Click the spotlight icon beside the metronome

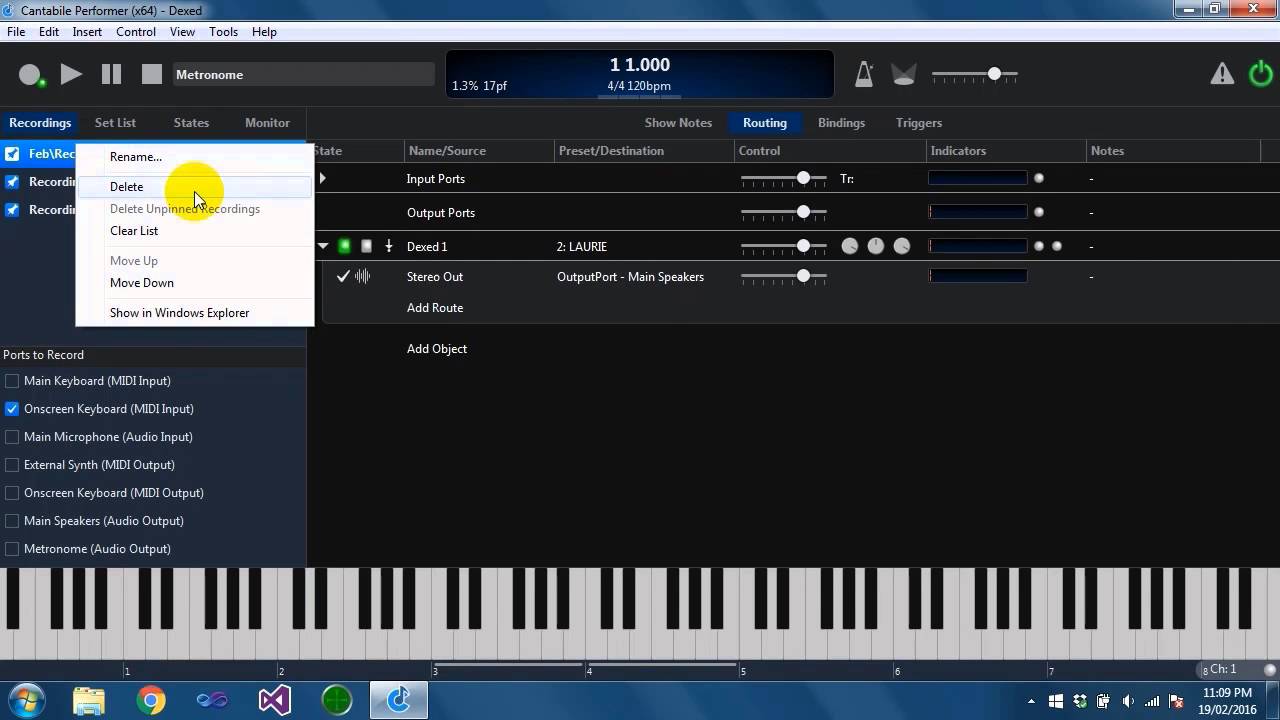(x=904, y=74)
